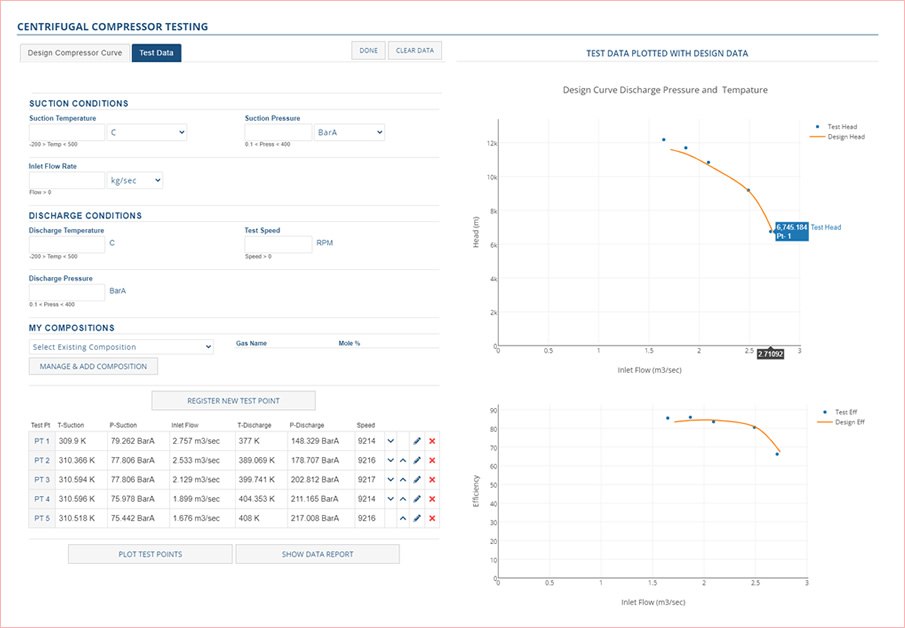This screenshot has height=628, width=905.
Task: Edit PT 3 row with pencil icon
Action: click(x=417, y=480)
